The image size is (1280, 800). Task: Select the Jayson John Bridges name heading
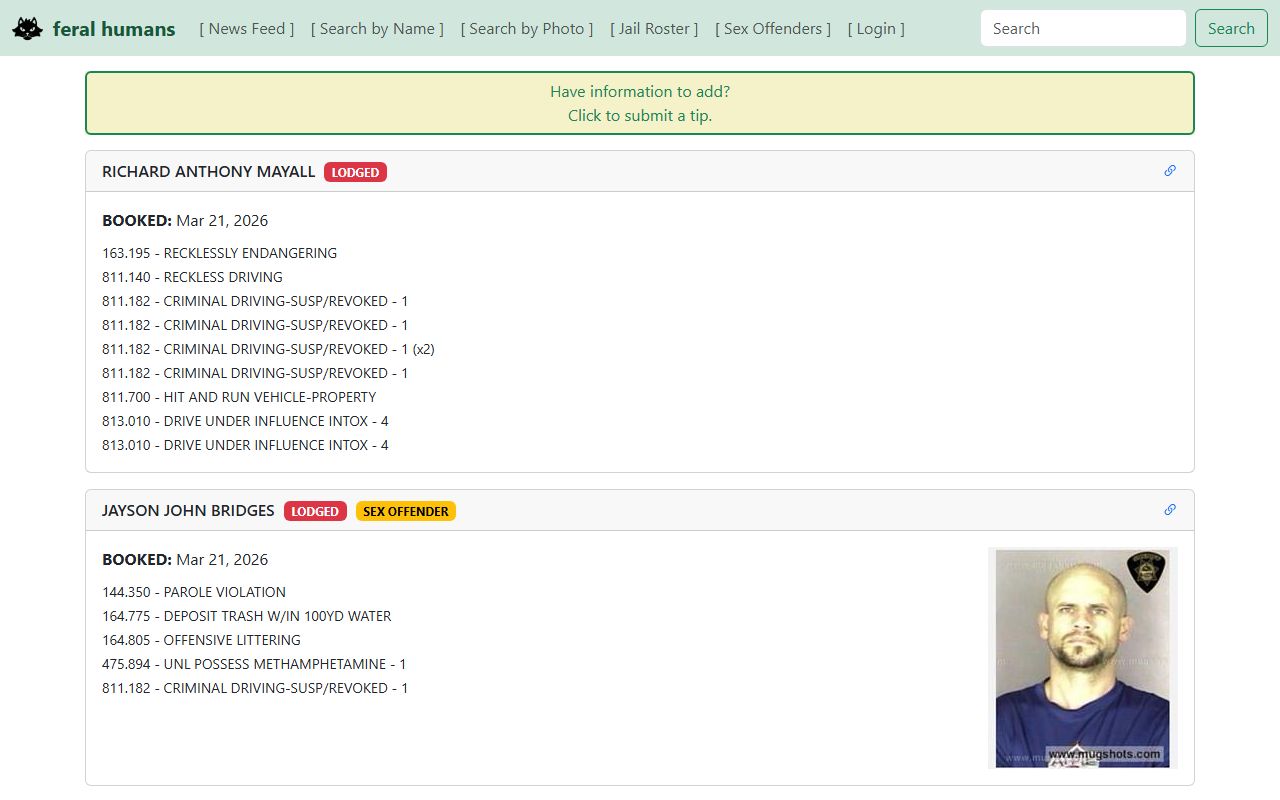188,511
